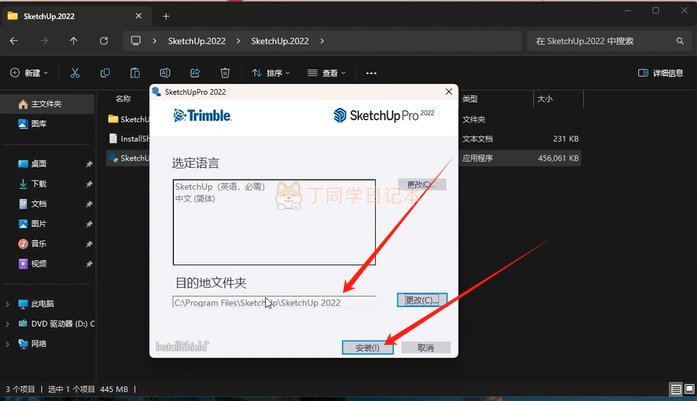The height and width of the screenshot is (401, 697).
Task: Select 中文 (简体) in language list
Action: pyautogui.click(x=195, y=199)
